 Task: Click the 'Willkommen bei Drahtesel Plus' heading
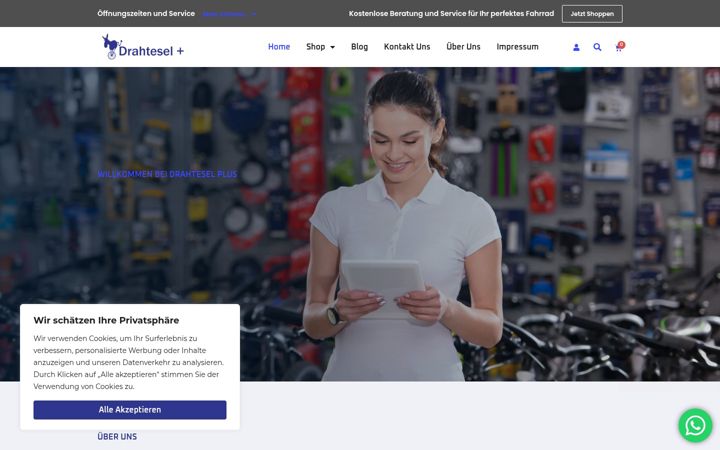(x=167, y=174)
